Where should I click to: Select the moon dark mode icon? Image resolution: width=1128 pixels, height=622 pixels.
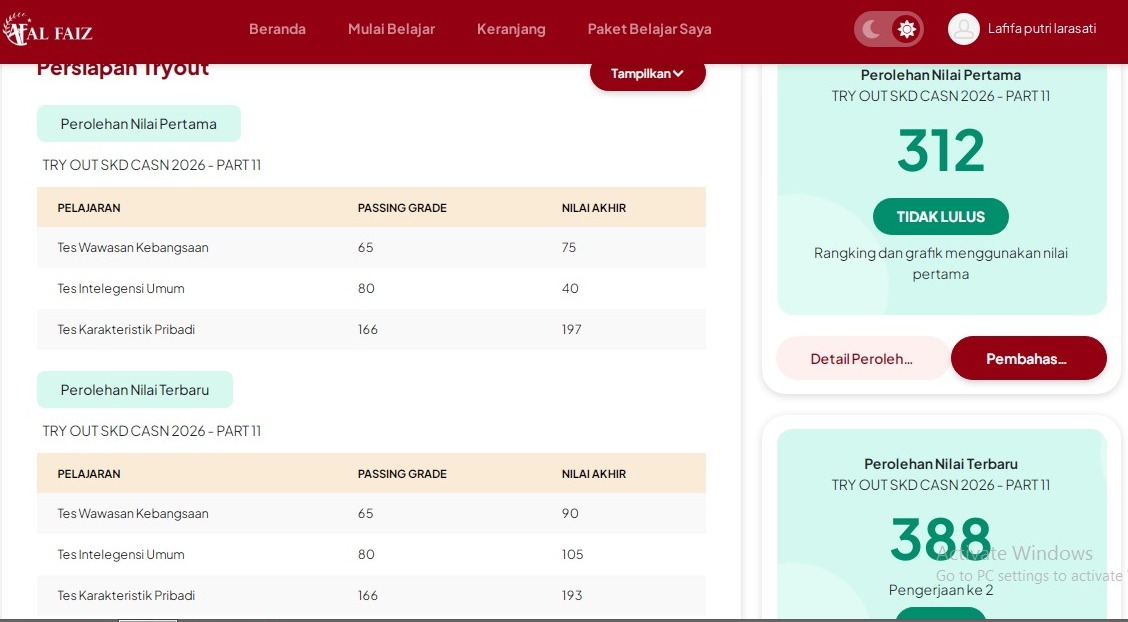click(x=872, y=29)
